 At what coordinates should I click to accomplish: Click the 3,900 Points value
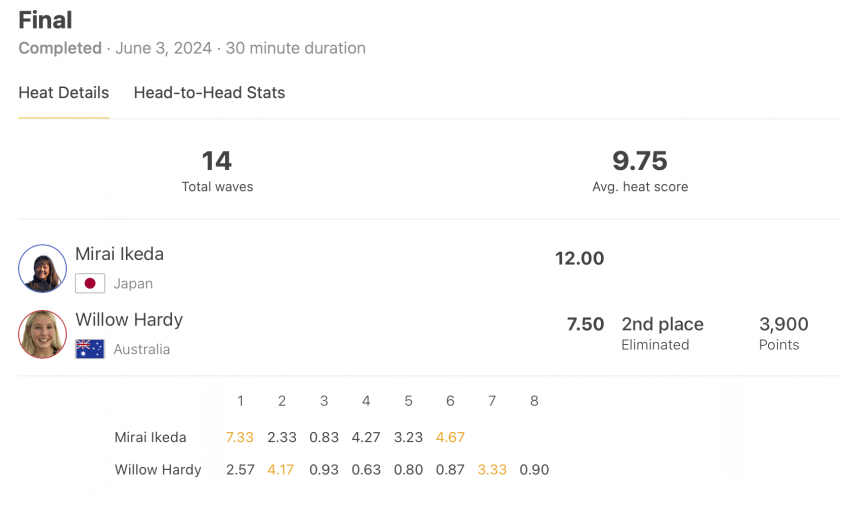pyautogui.click(x=783, y=333)
